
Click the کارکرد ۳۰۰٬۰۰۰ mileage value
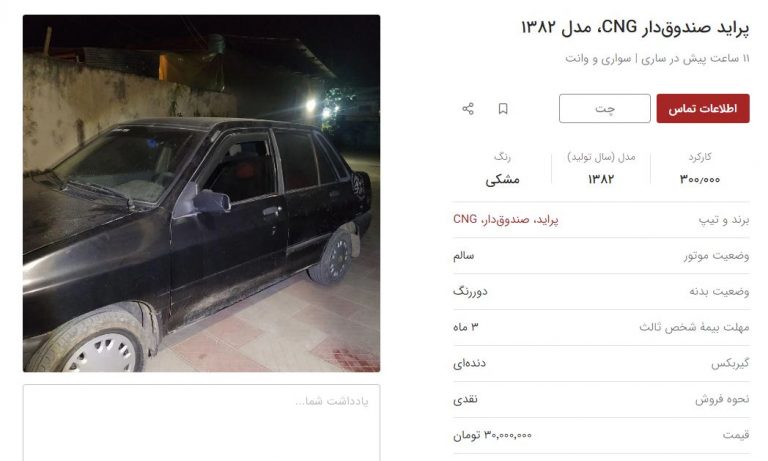tap(699, 179)
